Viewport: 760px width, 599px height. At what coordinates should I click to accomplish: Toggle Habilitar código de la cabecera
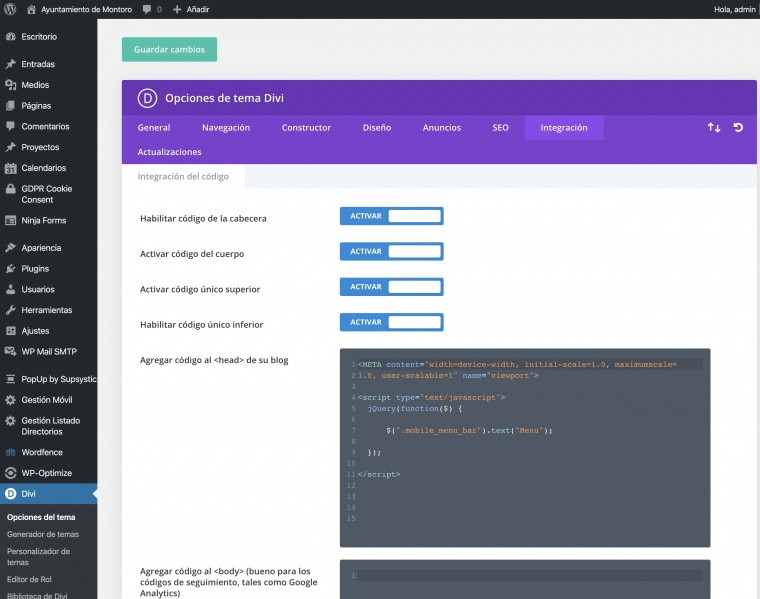[391, 216]
